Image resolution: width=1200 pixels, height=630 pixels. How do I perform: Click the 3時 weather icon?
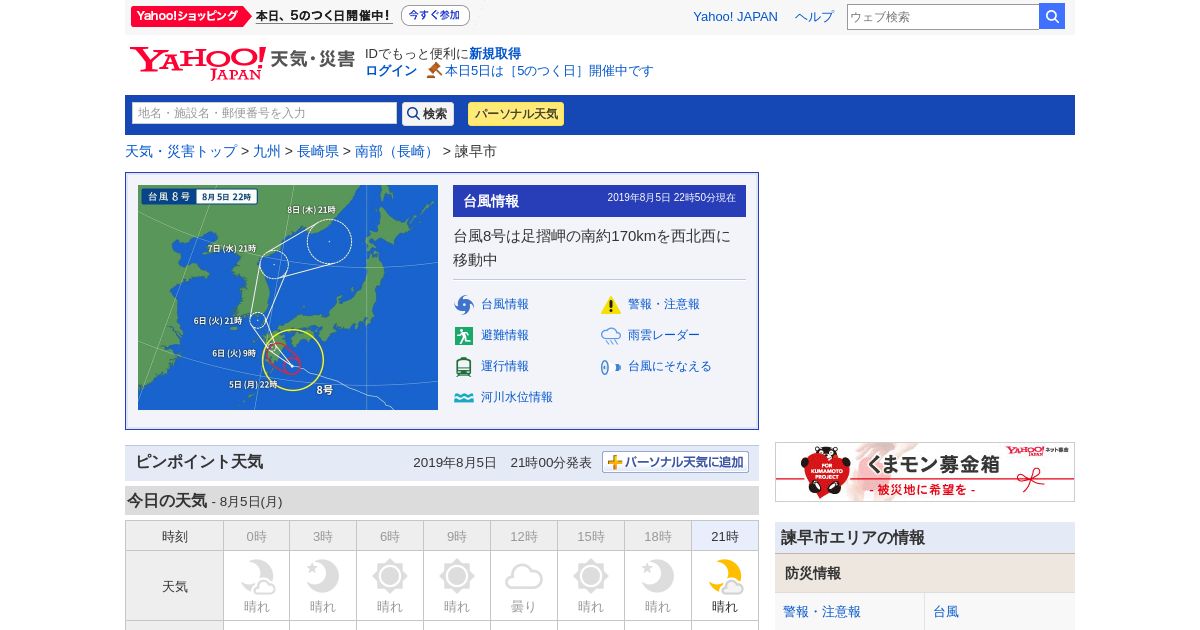[x=323, y=576]
